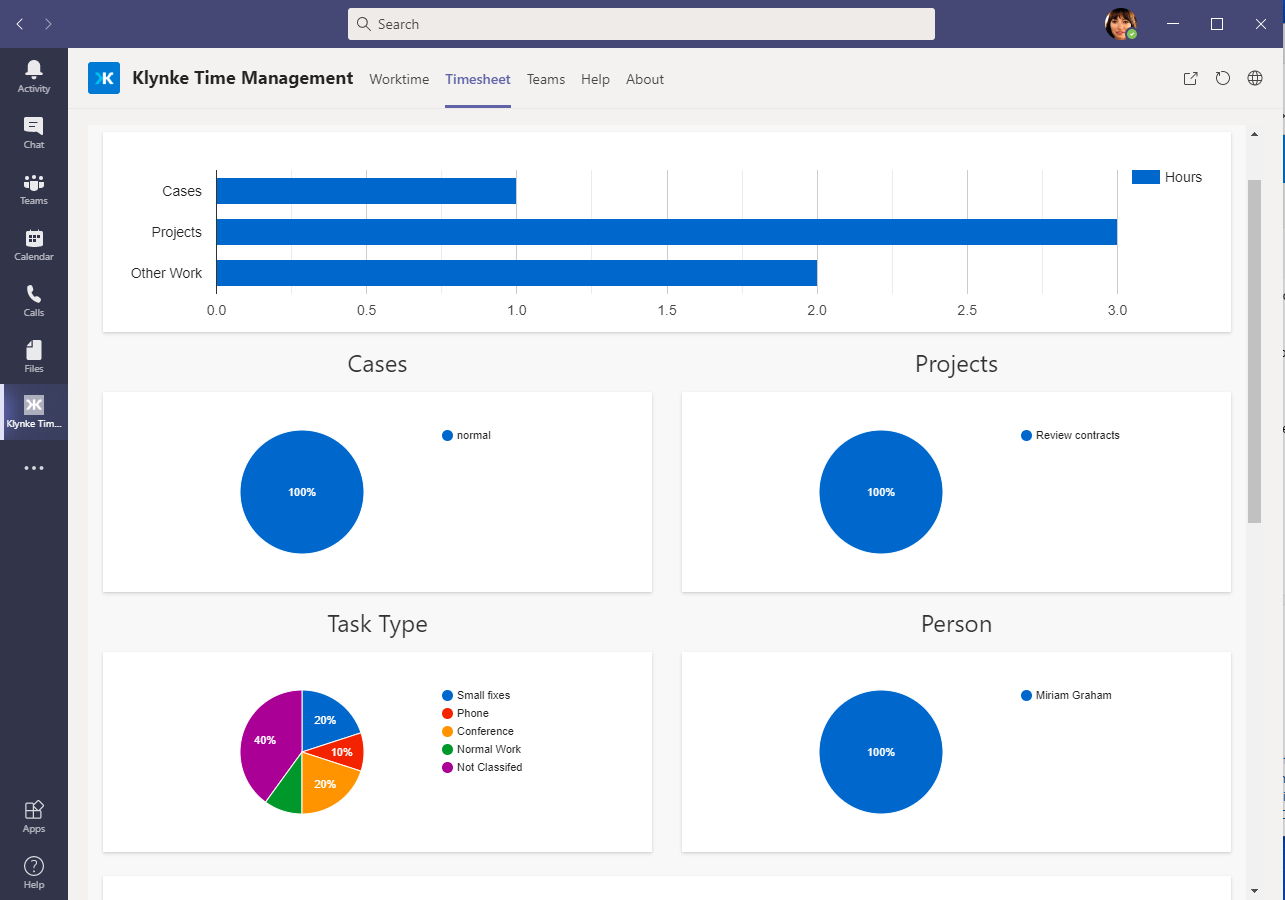The image size is (1285, 900).
Task: Click the Projects pie chart
Action: pyautogui.click(x=881, y=492)
